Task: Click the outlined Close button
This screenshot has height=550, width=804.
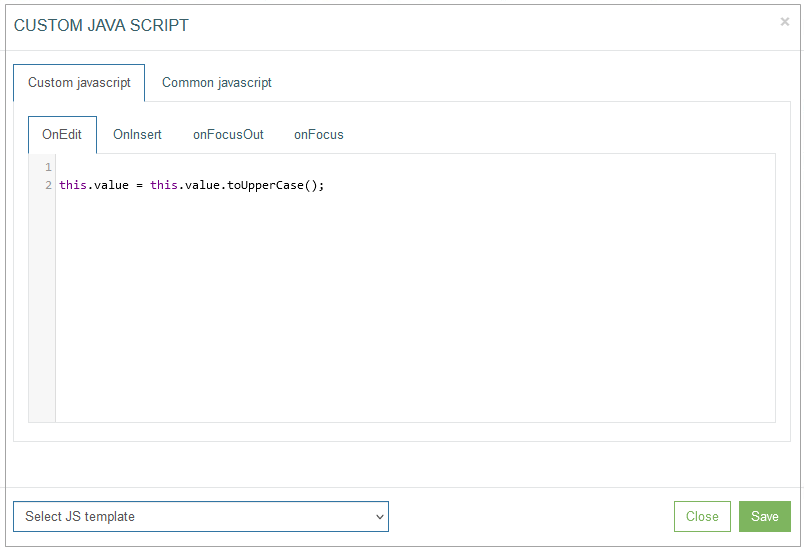Action: click(x=702, y=516)
